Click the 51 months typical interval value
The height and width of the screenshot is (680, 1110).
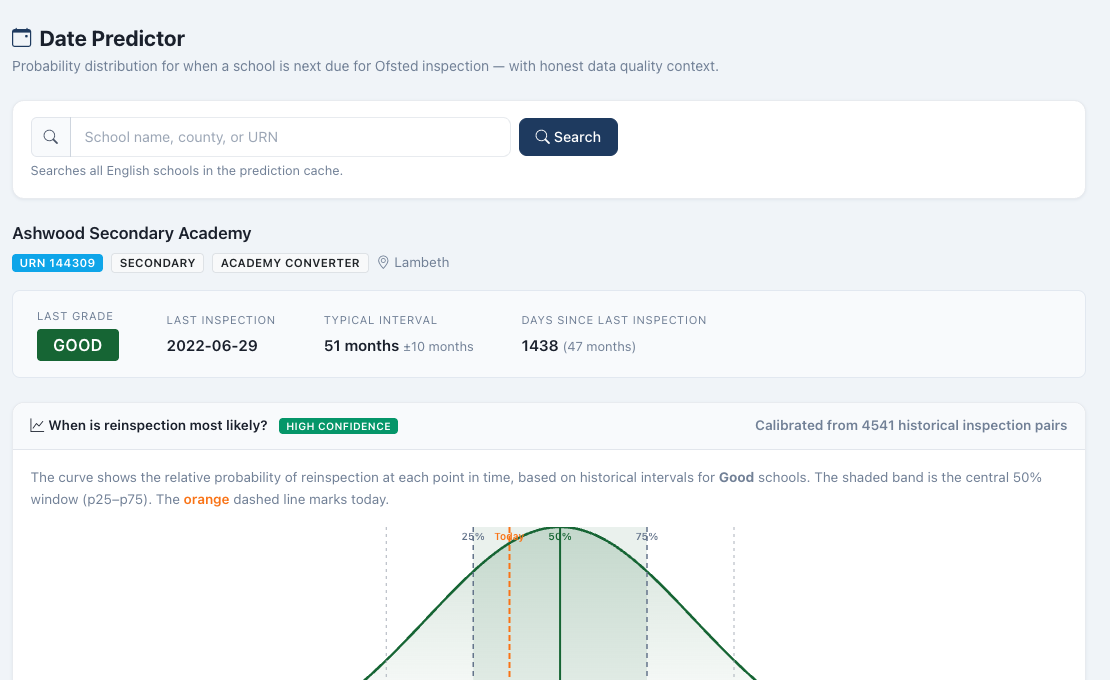361,345
